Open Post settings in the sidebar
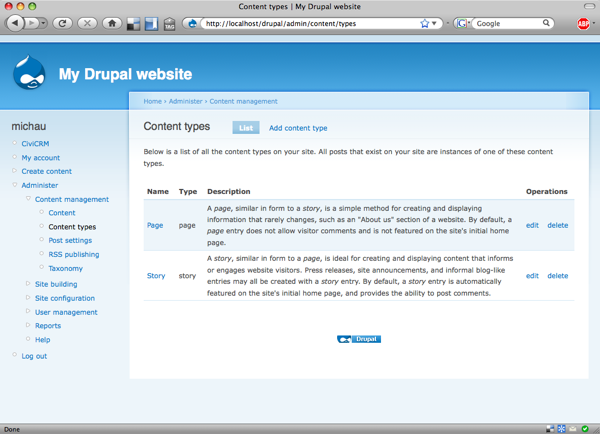This screenshot has width=600, height=434. point(70,240)
